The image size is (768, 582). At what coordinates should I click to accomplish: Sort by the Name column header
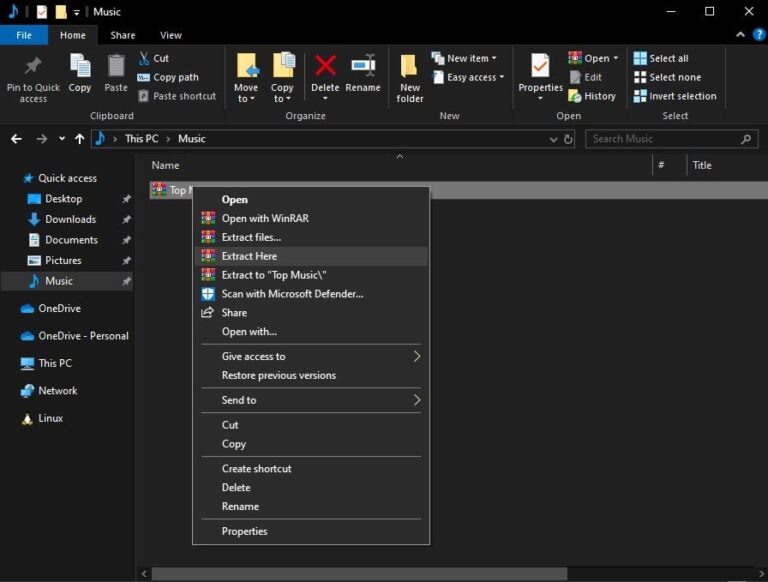[x=166, y=166]
